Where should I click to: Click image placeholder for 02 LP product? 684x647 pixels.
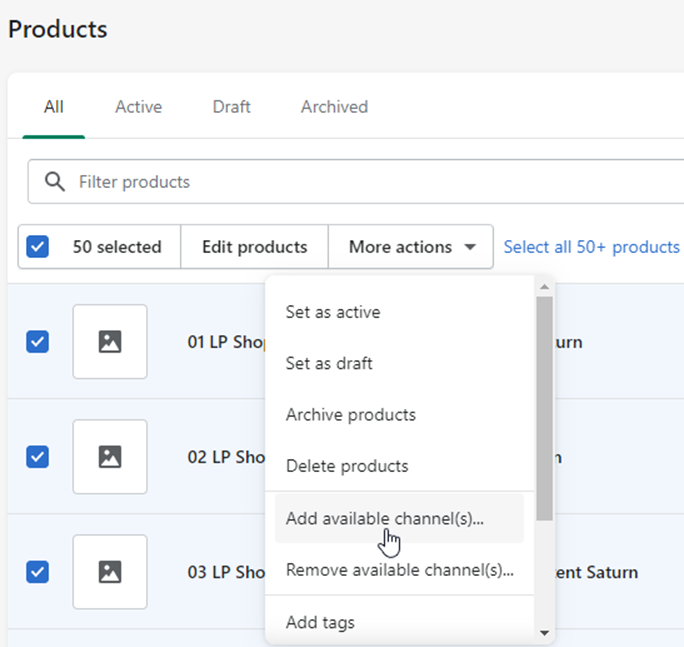click(110, 457)
